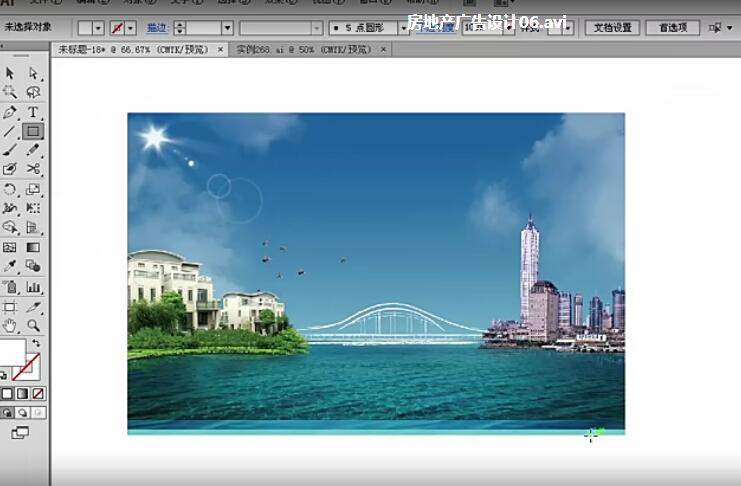Switch paint mode to Gradient
The height and width of the screenshot is (486, 741).
coord(23,393)
